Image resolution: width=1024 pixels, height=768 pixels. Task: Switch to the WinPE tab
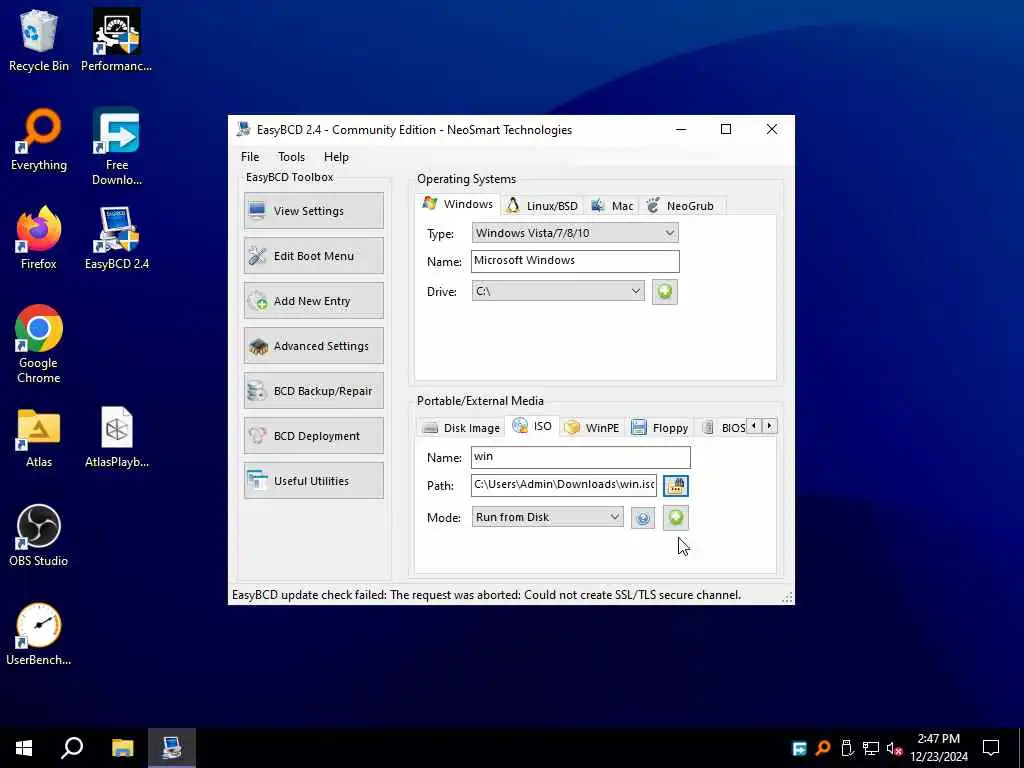[592, 428]
